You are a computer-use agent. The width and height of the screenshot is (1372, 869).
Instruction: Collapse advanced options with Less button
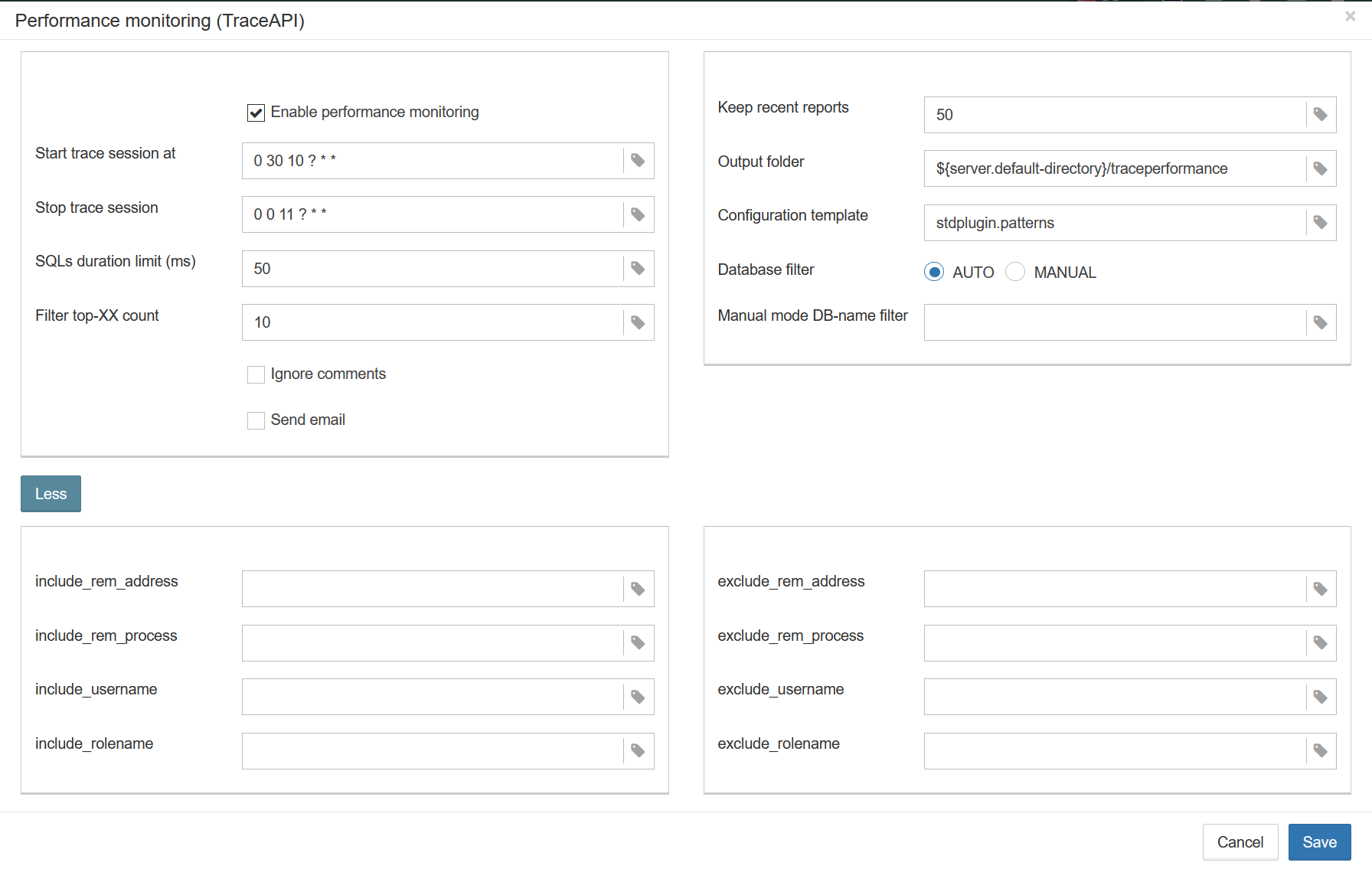click(x=51, y=494)
